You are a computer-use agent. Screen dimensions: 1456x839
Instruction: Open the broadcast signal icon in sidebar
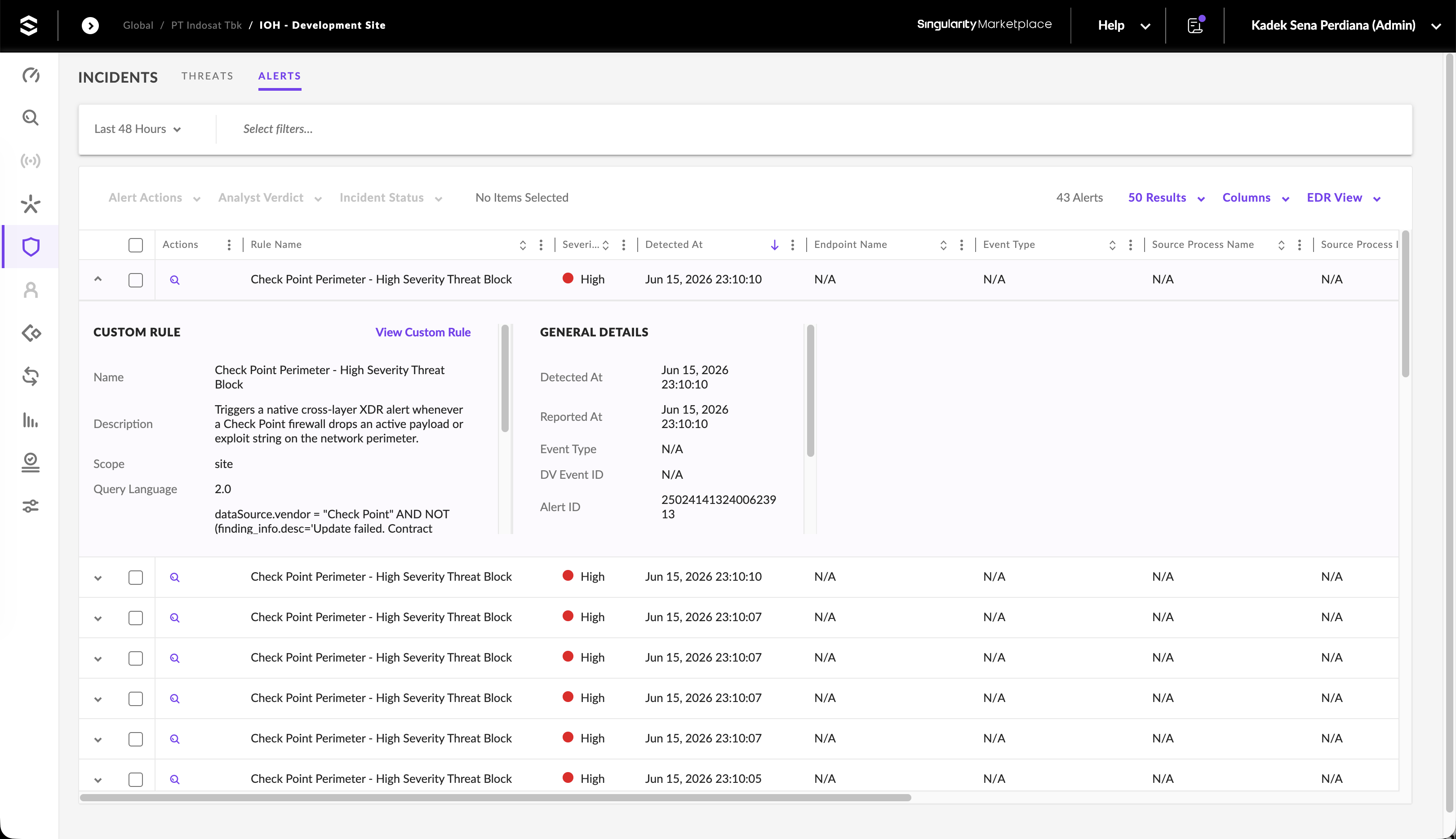pyautogui.click(x=31, y=161)
